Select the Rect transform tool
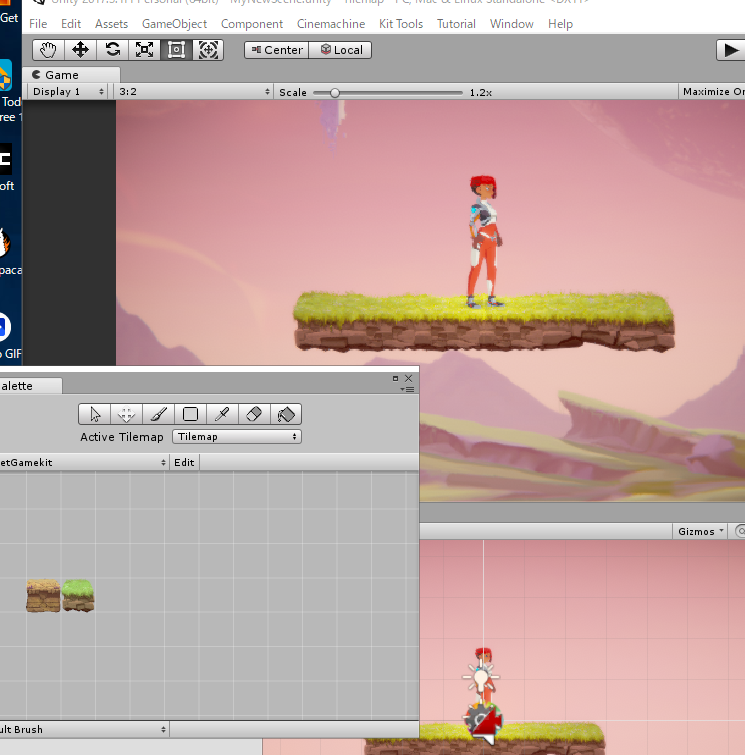This screenshot has height=755, width=745. point(176,50)
